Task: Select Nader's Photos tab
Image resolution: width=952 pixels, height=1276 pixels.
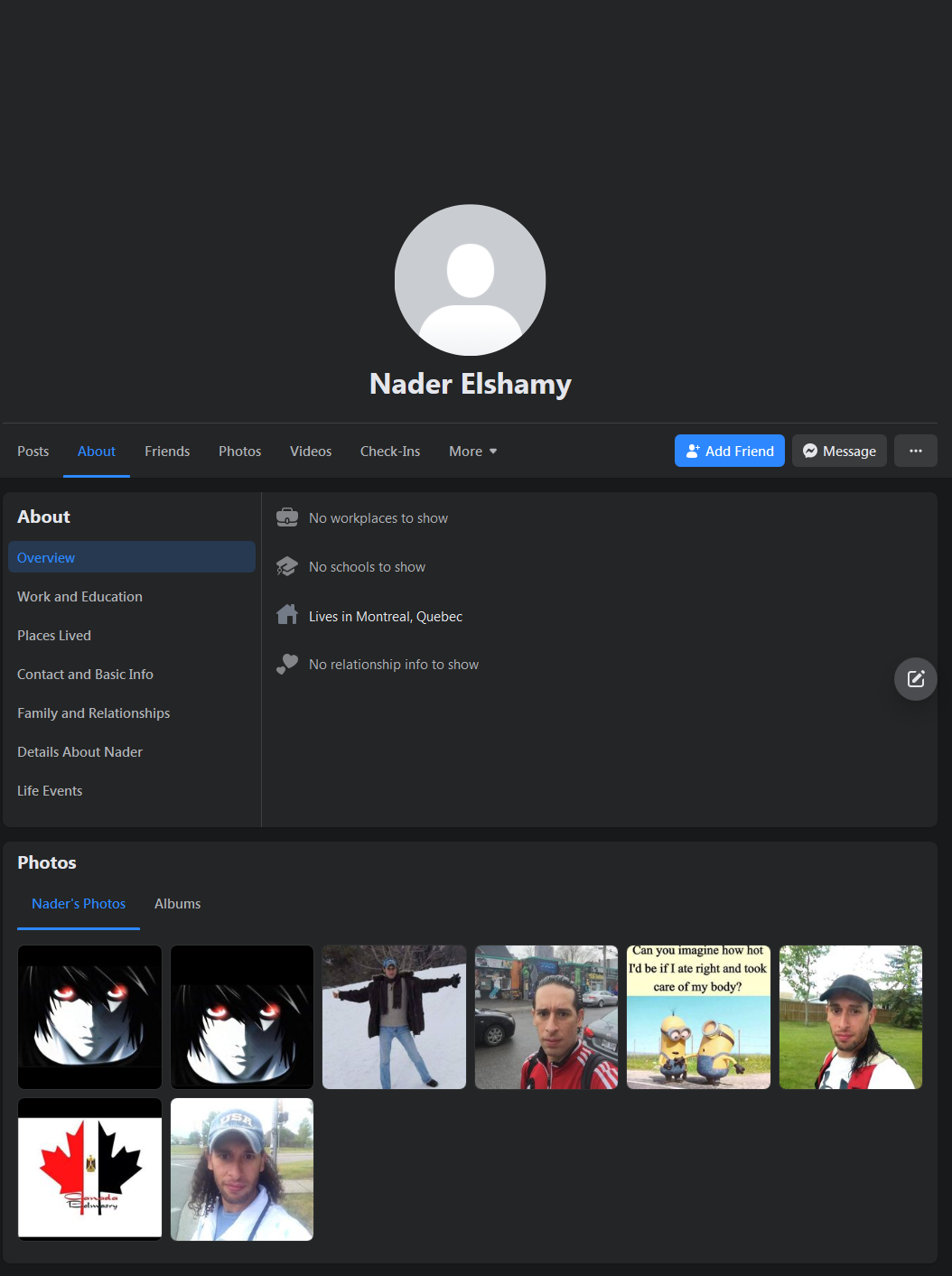Action: 79,904
